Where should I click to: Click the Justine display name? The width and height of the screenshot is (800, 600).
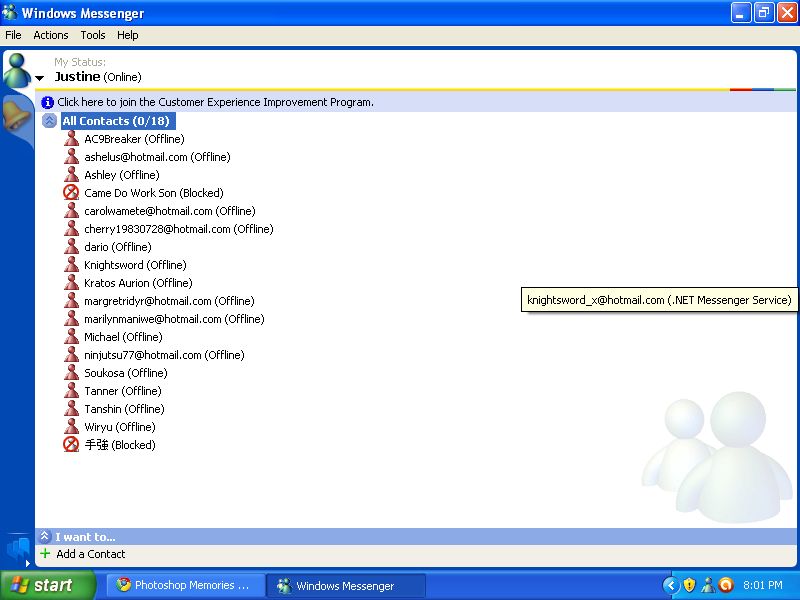pyautogui.click(x=78, y=77)
